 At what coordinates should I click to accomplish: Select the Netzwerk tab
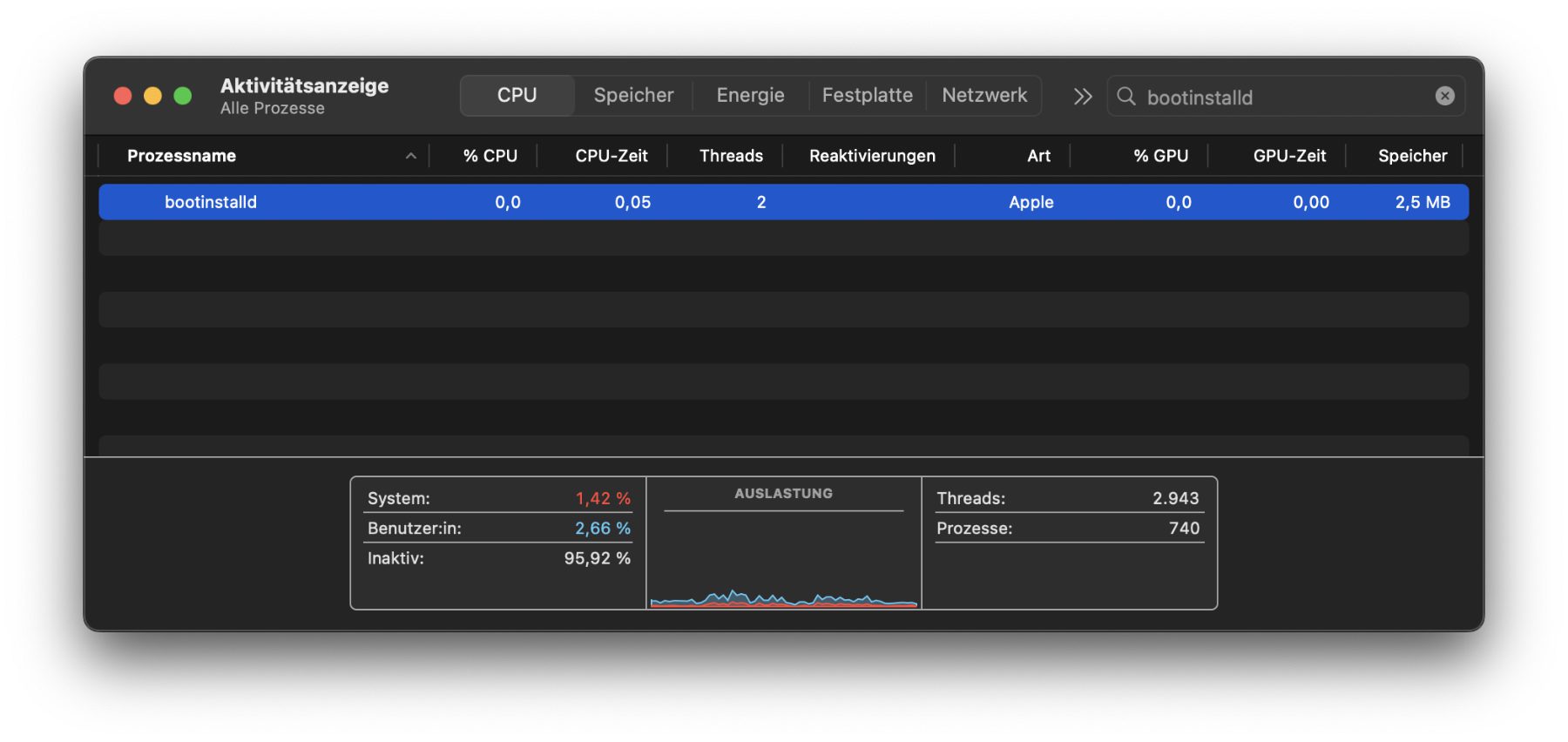(984, 95)
